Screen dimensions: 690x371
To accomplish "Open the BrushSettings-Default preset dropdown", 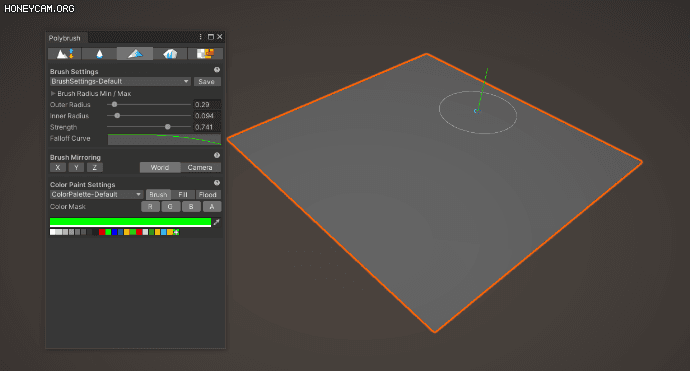I will [120, 81].
